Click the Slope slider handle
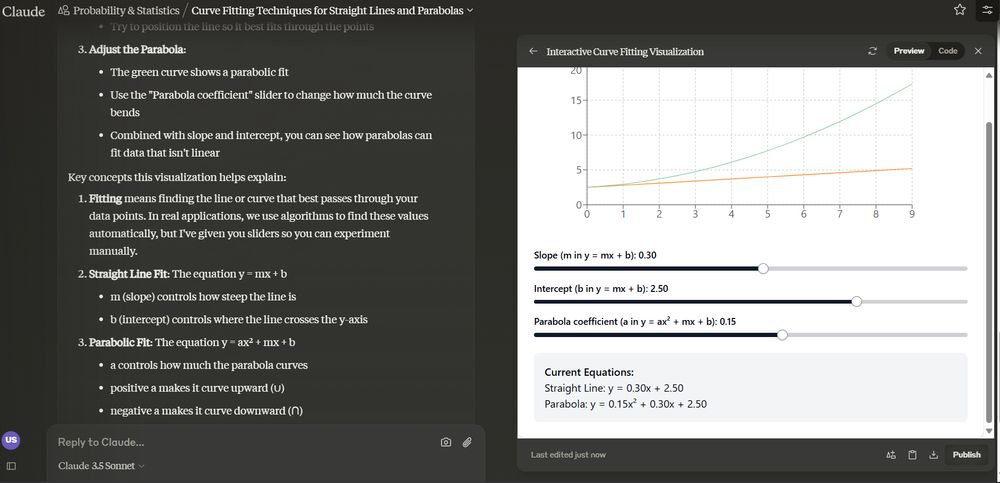Viewport: 1000px width, 483px height. (x=764, y=268)
